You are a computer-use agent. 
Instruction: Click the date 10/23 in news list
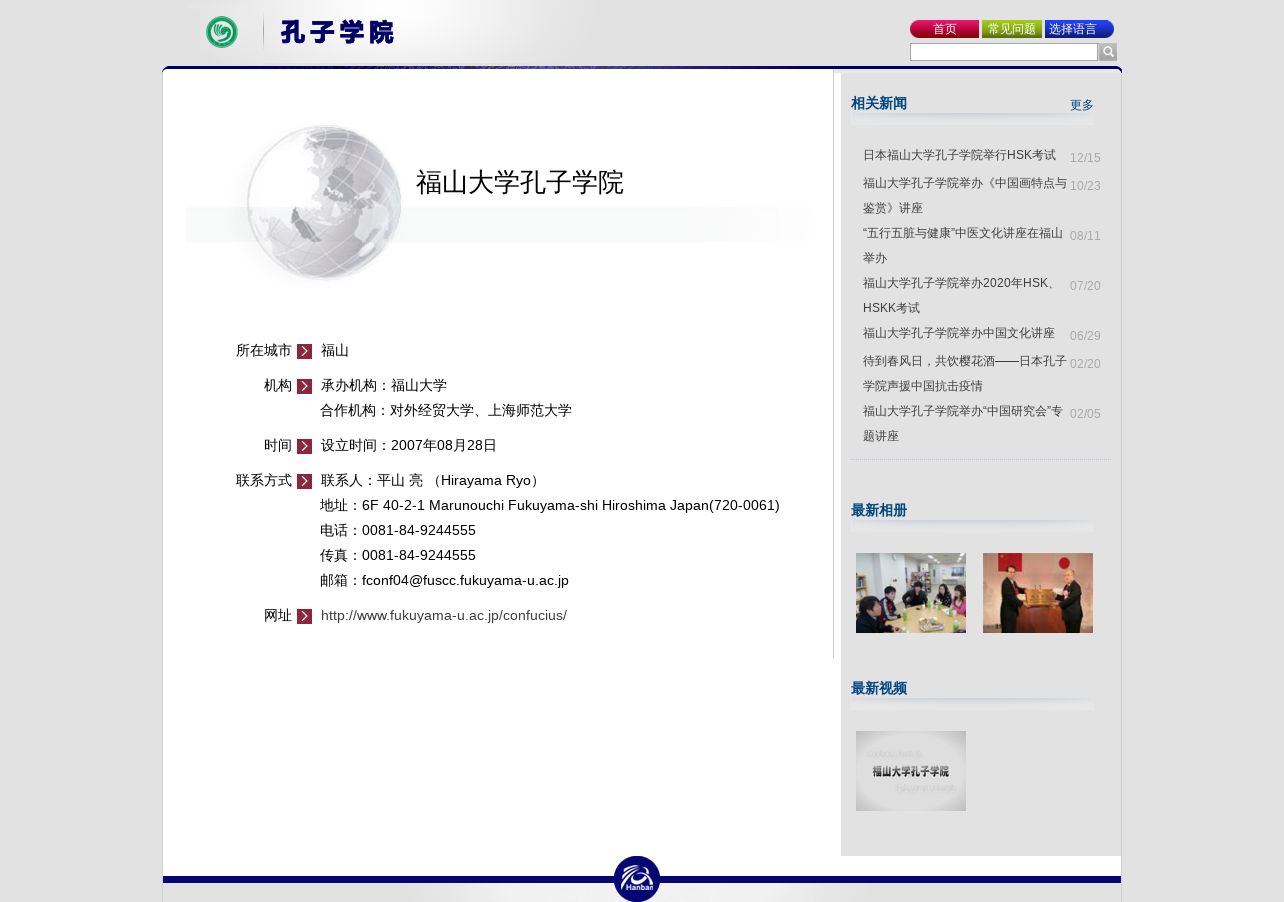1085,186
